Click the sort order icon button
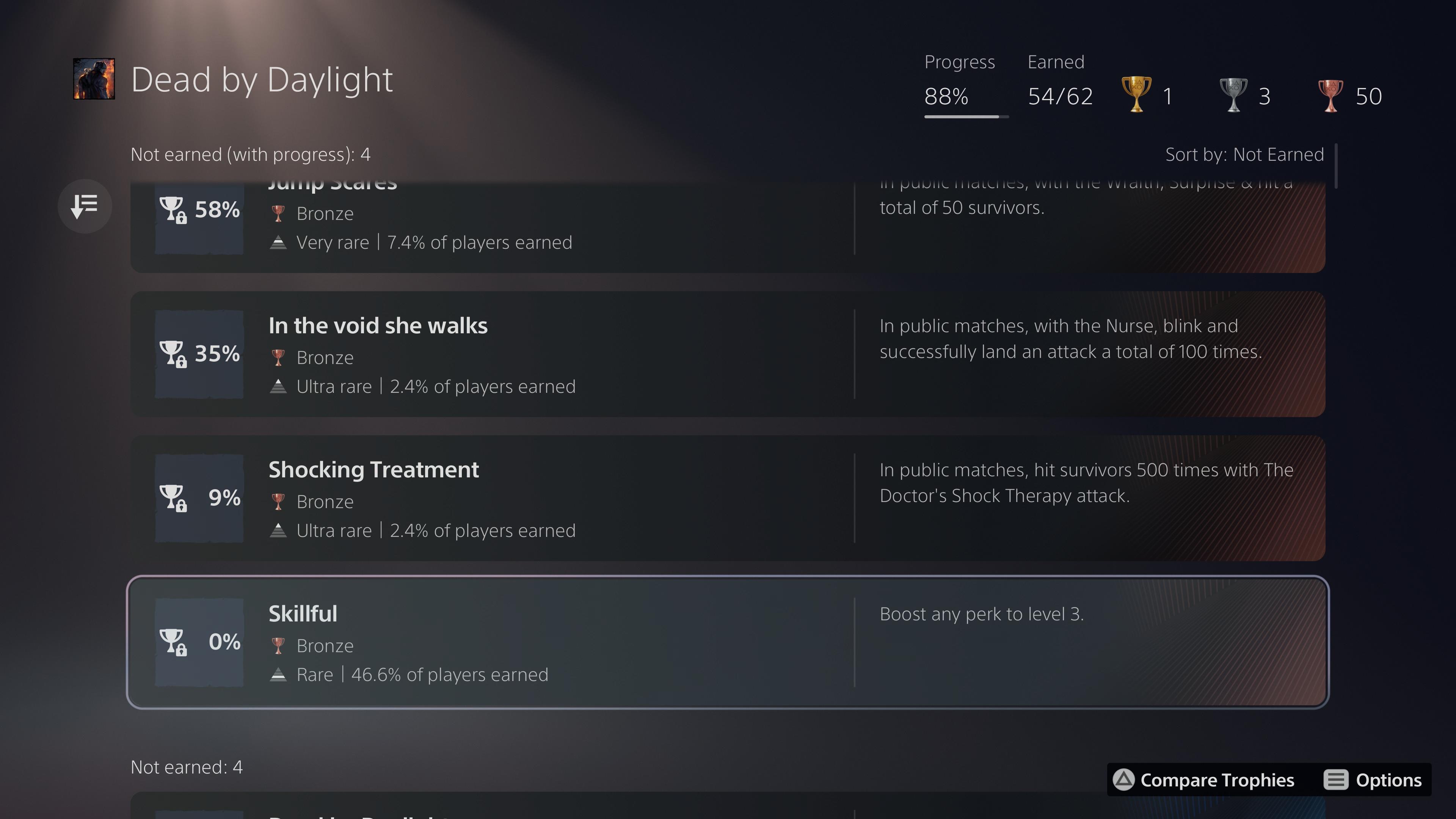 coord(85,206)
